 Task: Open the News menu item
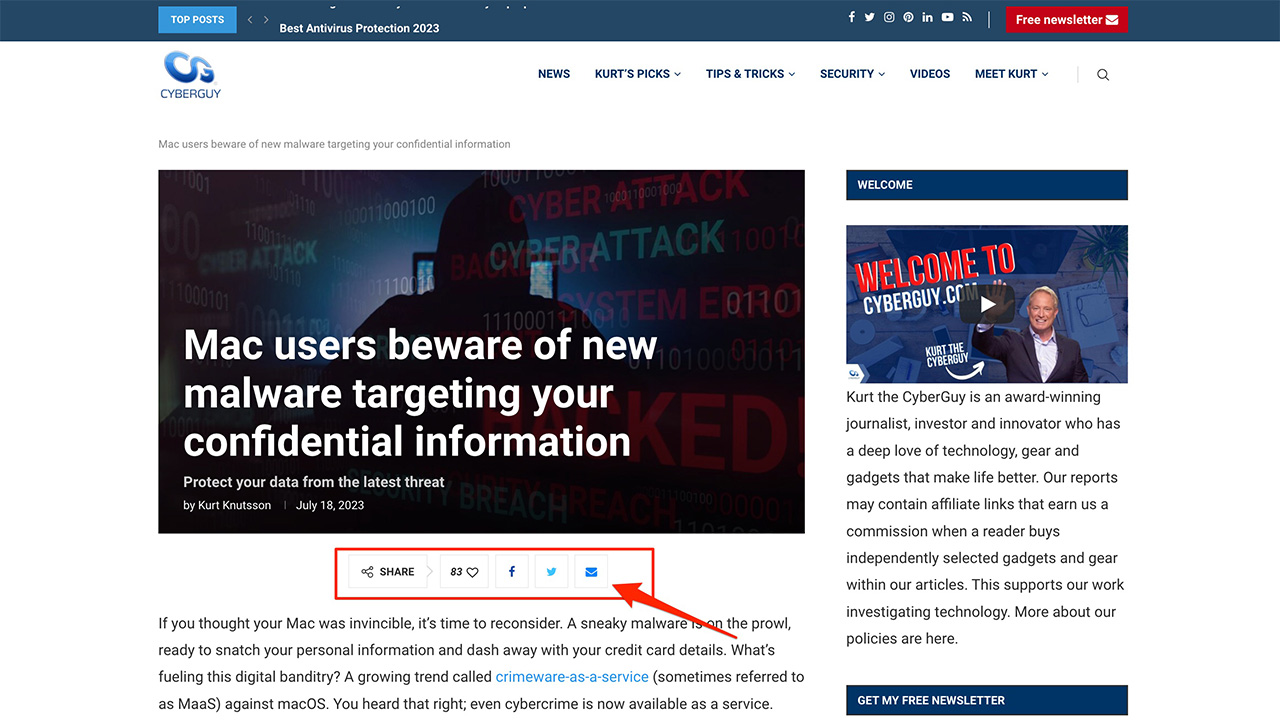pyautogui.click(x=554, y=74)
